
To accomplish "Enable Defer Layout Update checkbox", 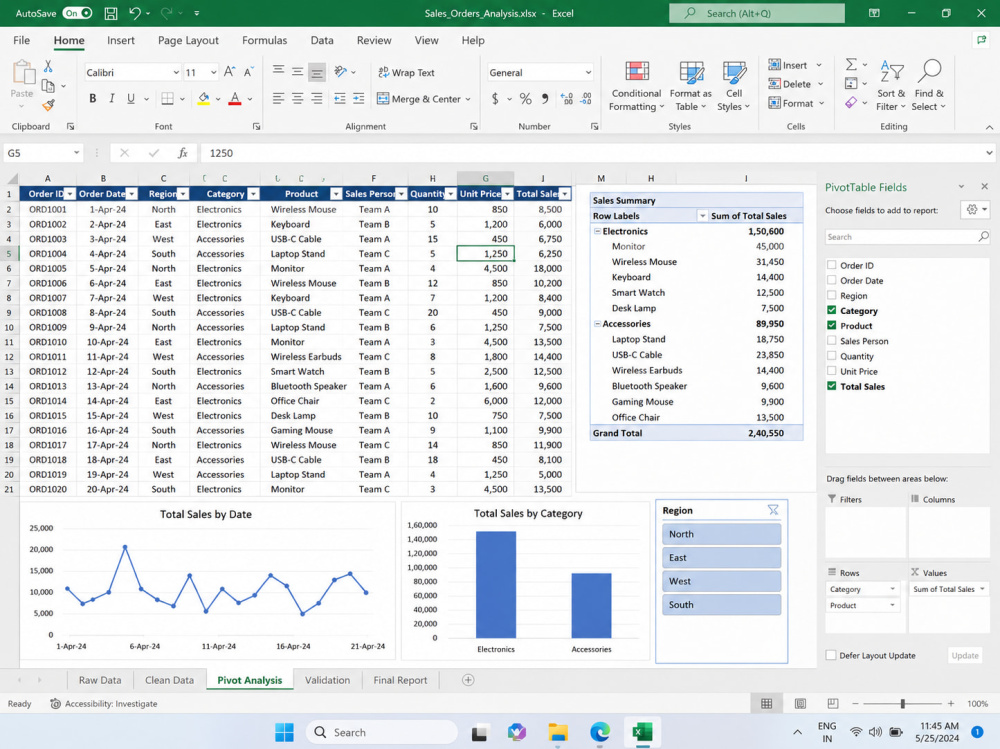I will (x=831, y=655).
